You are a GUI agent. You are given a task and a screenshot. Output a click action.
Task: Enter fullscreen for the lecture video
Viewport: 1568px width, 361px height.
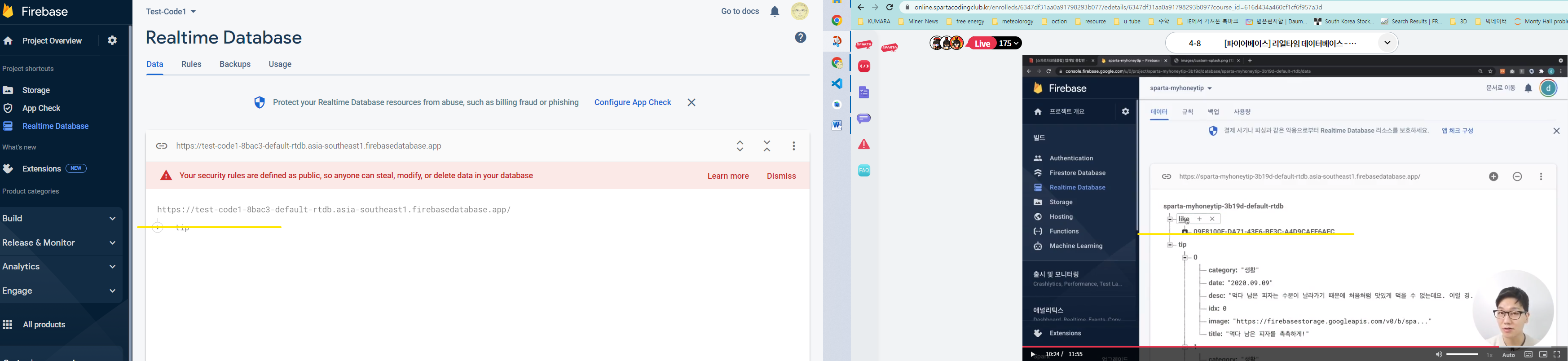click(1557, 354)
